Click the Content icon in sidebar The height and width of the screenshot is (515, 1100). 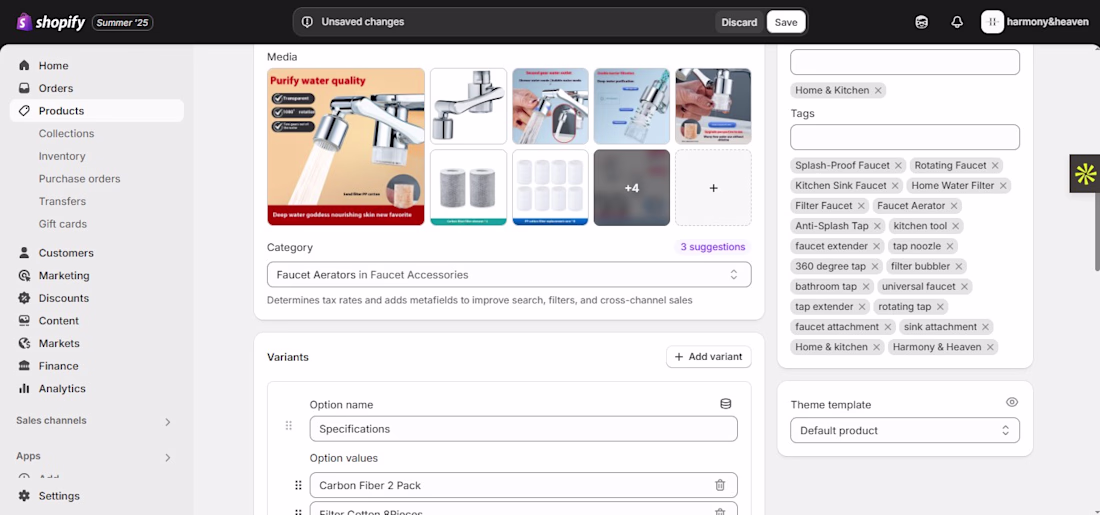pyautogui.click(x=25, y=320)
